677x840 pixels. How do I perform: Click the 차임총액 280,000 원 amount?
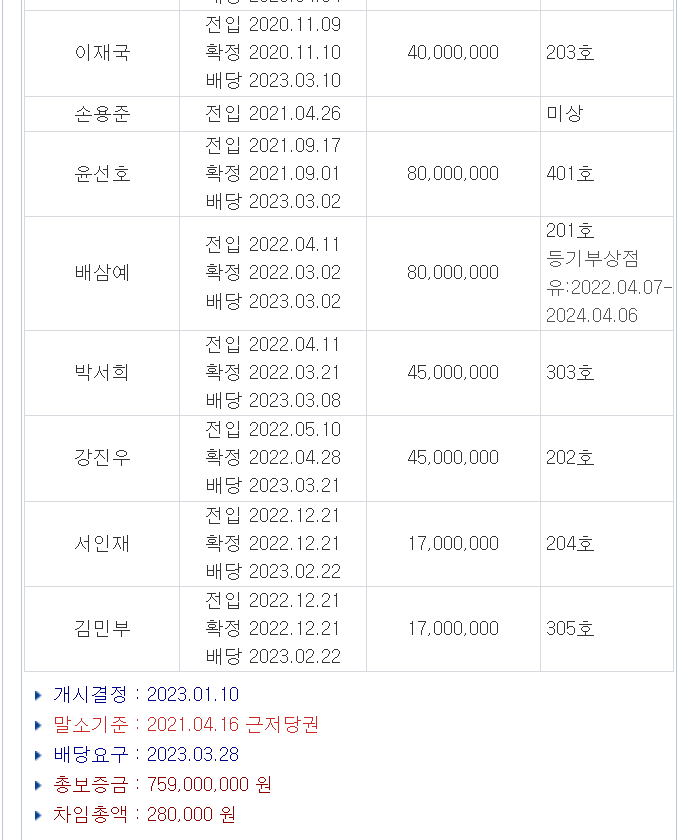coord(191,815)
